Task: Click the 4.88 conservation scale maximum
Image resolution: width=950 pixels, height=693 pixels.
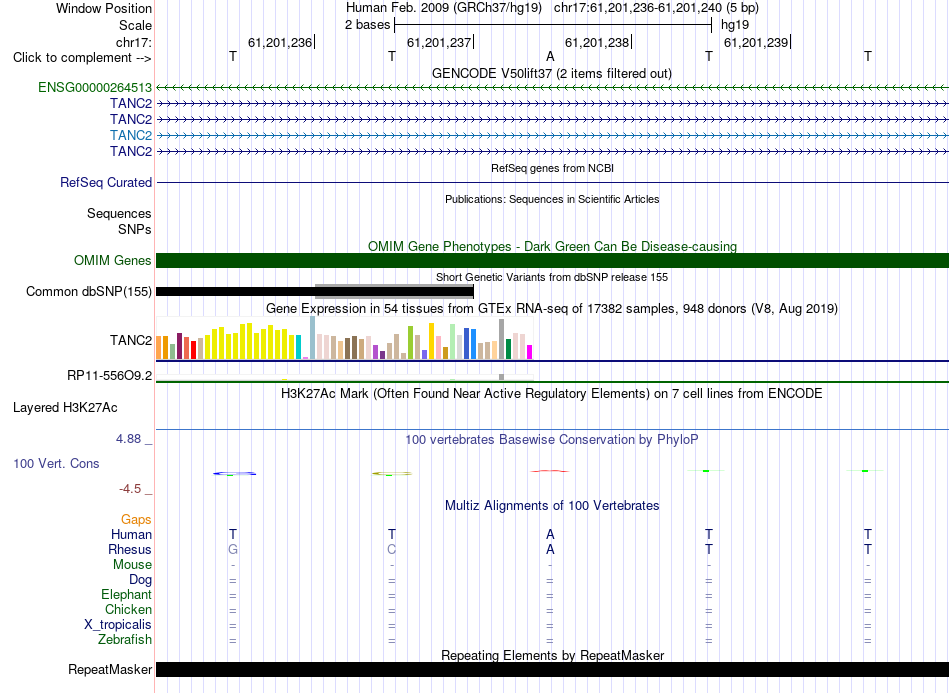Action: coord(128,439)
